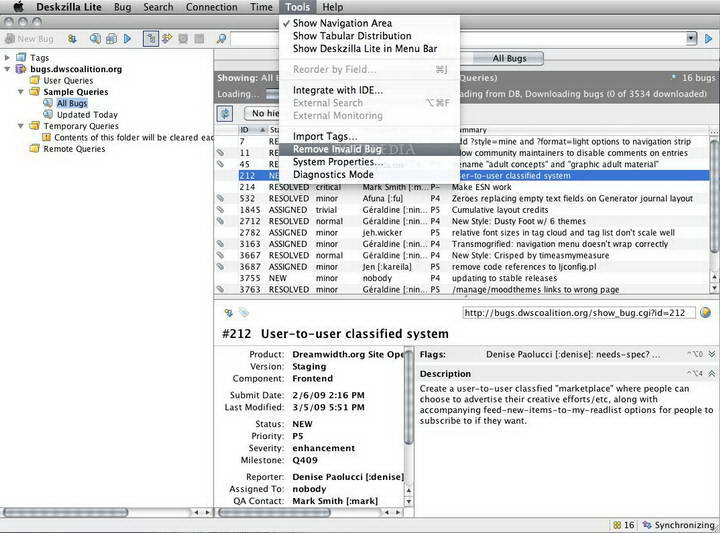Click the refresh icon above the bug table

click(x=225, y=113)
